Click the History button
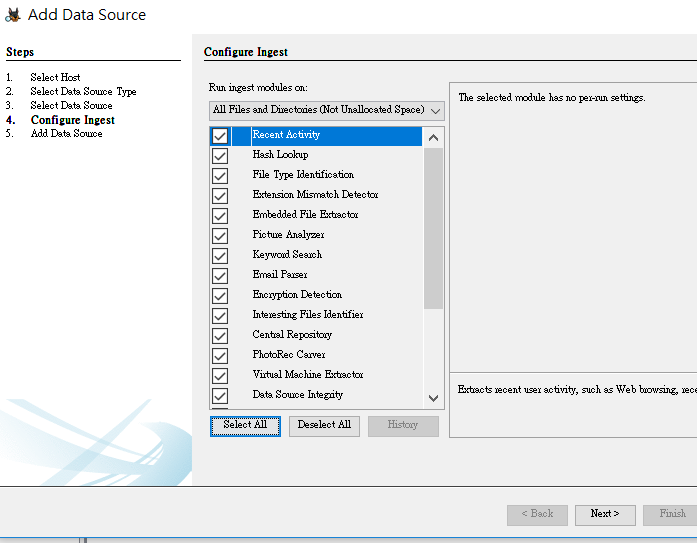Image resolution: width=697 pixels, height=543 pixels. click(403, 426)
